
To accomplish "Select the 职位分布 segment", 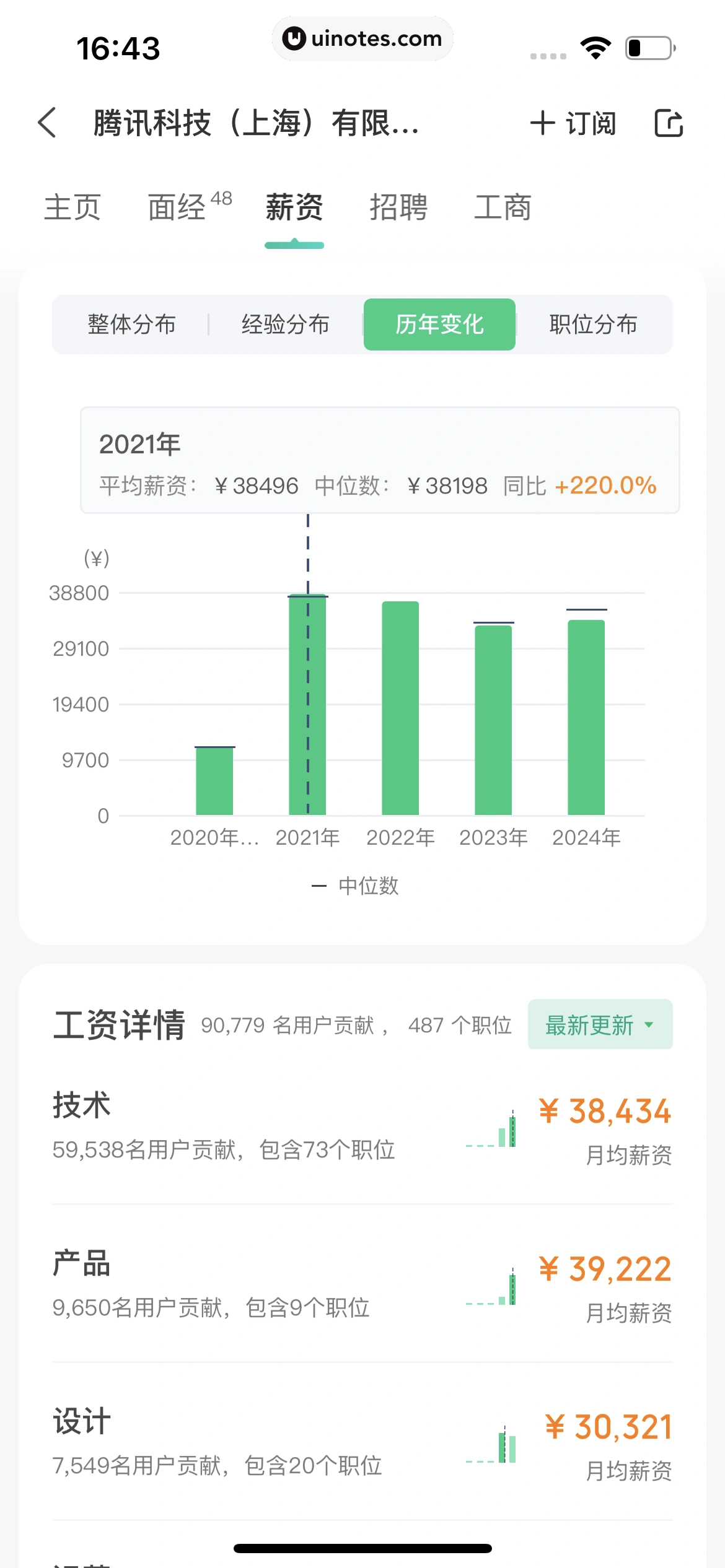I will pyautogui.click(x=593, y=324).
